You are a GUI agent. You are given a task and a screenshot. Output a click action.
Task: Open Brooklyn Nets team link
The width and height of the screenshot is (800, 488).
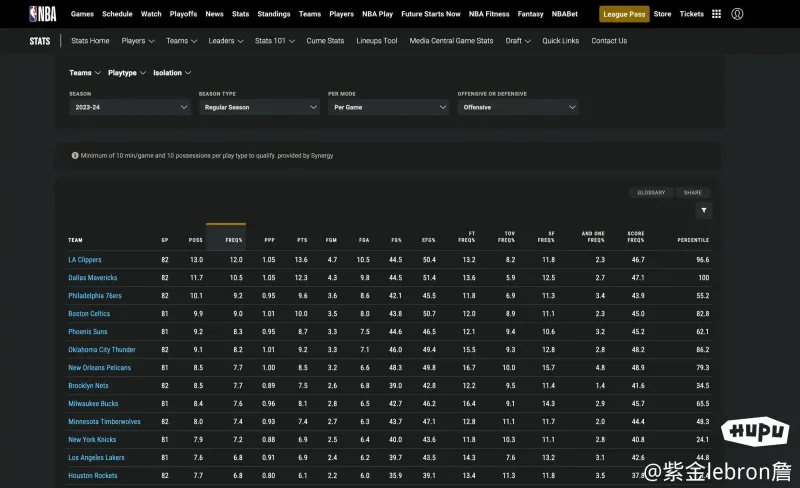pos(88,385)
